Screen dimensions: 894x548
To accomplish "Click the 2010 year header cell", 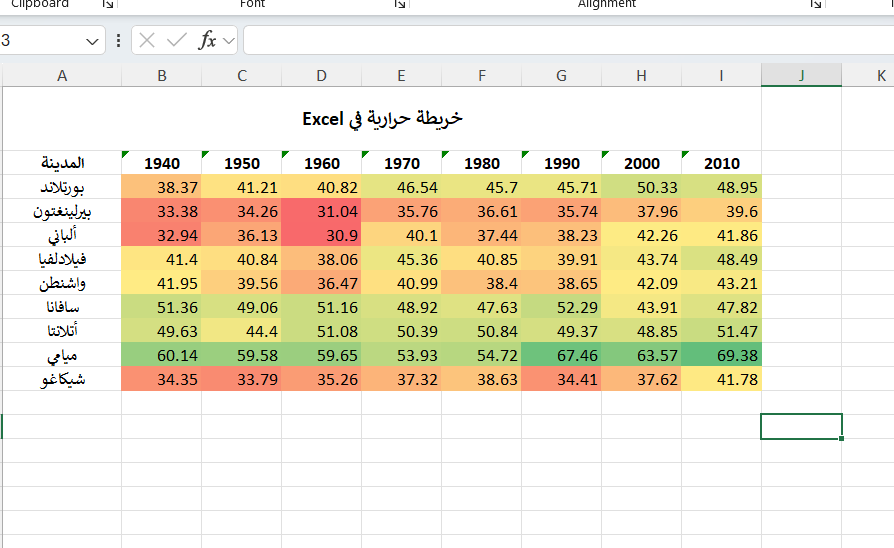I will pyautogui.click(x=721, y=163).
